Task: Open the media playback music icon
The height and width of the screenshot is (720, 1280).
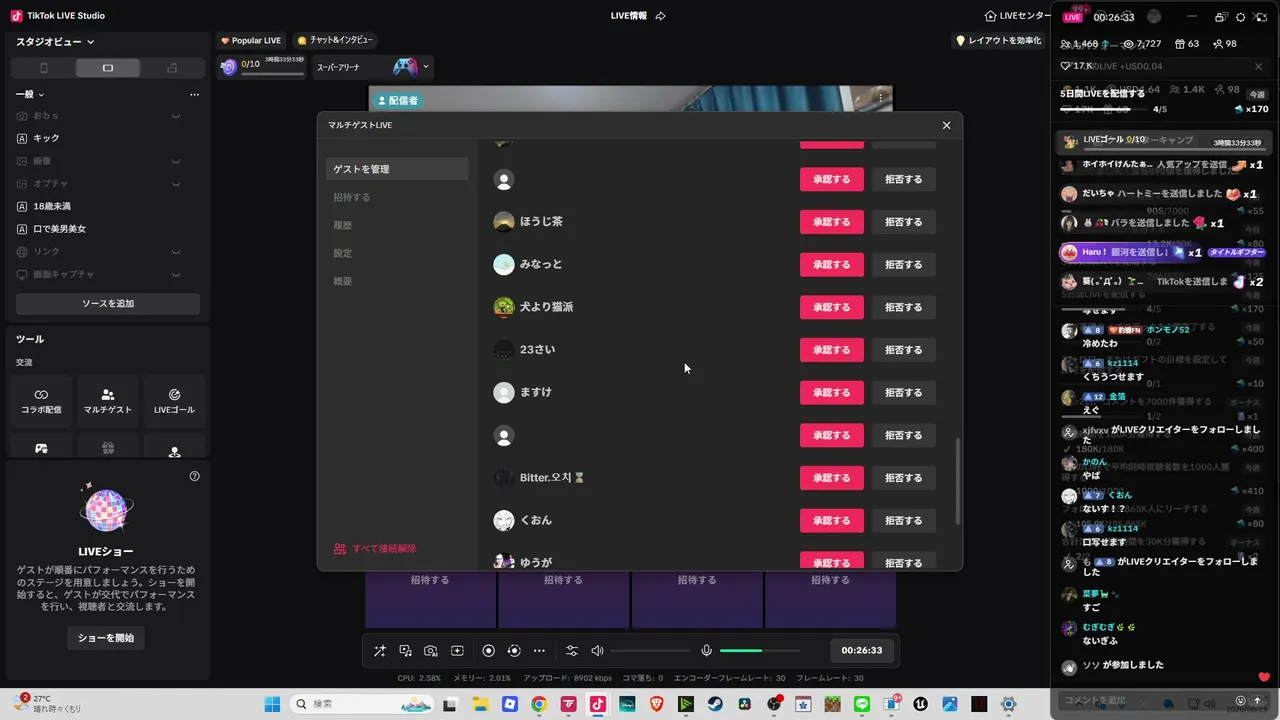Action: point(406,651)
